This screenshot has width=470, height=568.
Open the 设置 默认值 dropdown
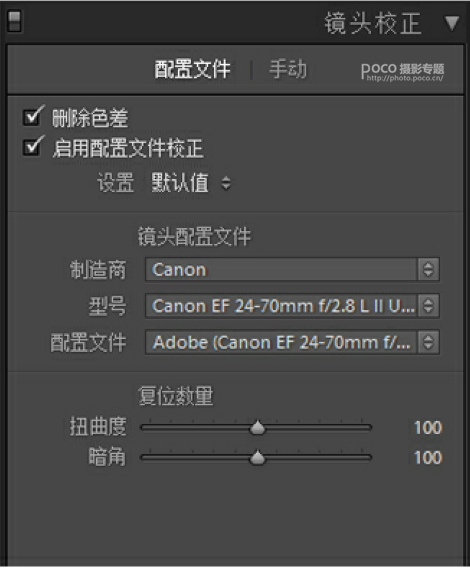pos(191,183)
